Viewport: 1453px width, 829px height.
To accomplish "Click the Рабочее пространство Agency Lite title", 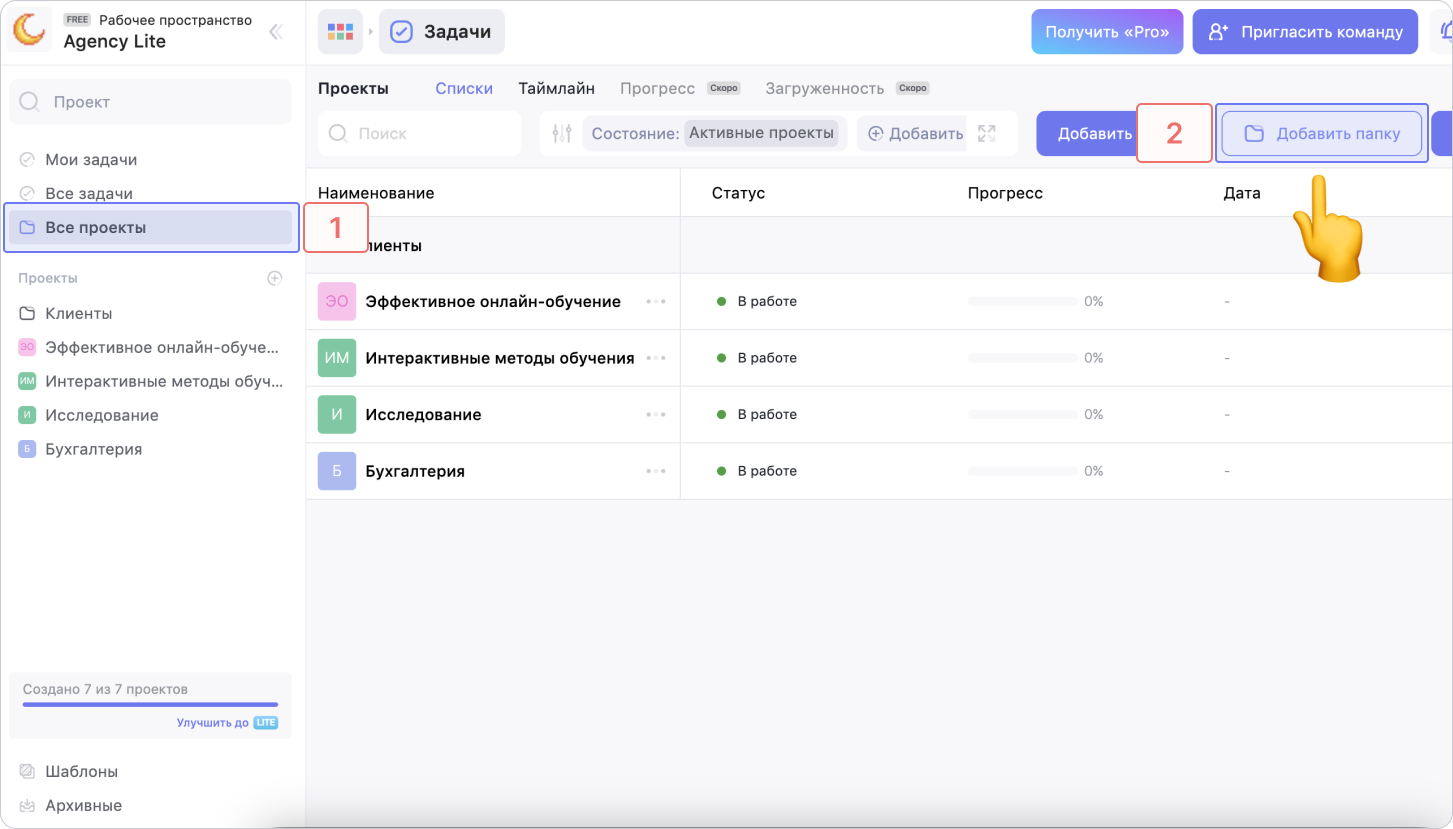I will point(158,32).
